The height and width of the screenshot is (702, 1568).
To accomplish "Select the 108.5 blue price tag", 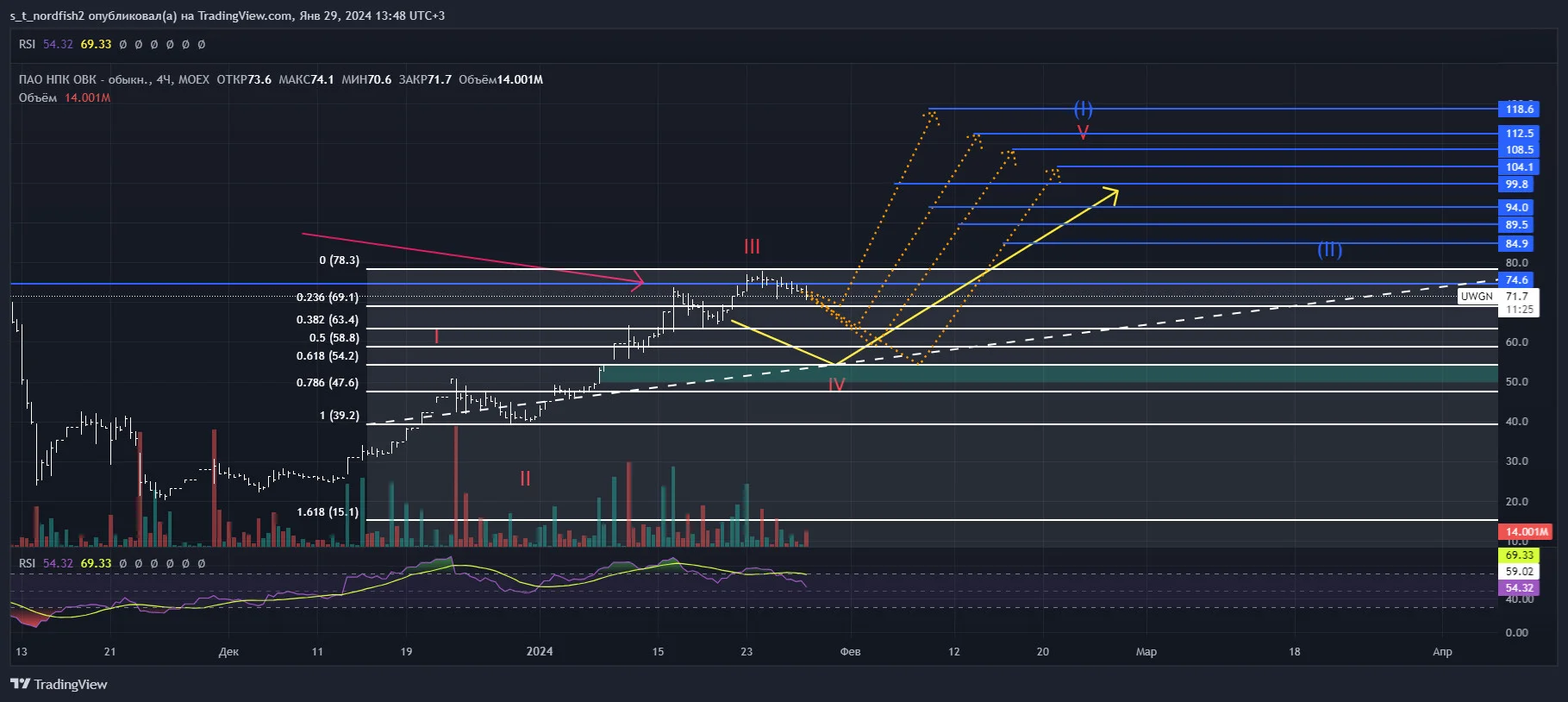I will coord(1520,149).
